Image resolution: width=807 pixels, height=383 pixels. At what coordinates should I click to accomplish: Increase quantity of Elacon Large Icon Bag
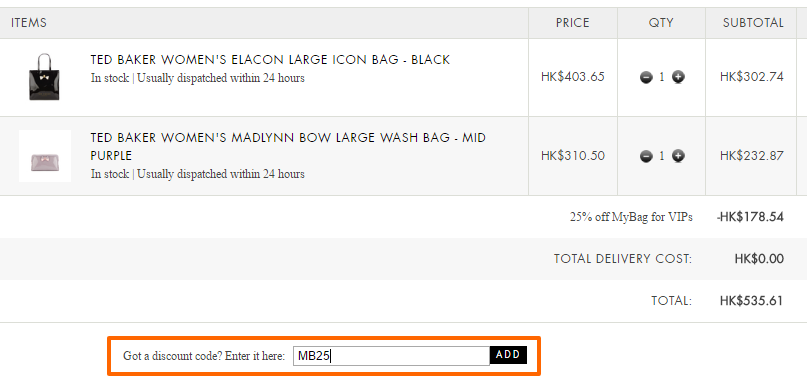point(679,78)
